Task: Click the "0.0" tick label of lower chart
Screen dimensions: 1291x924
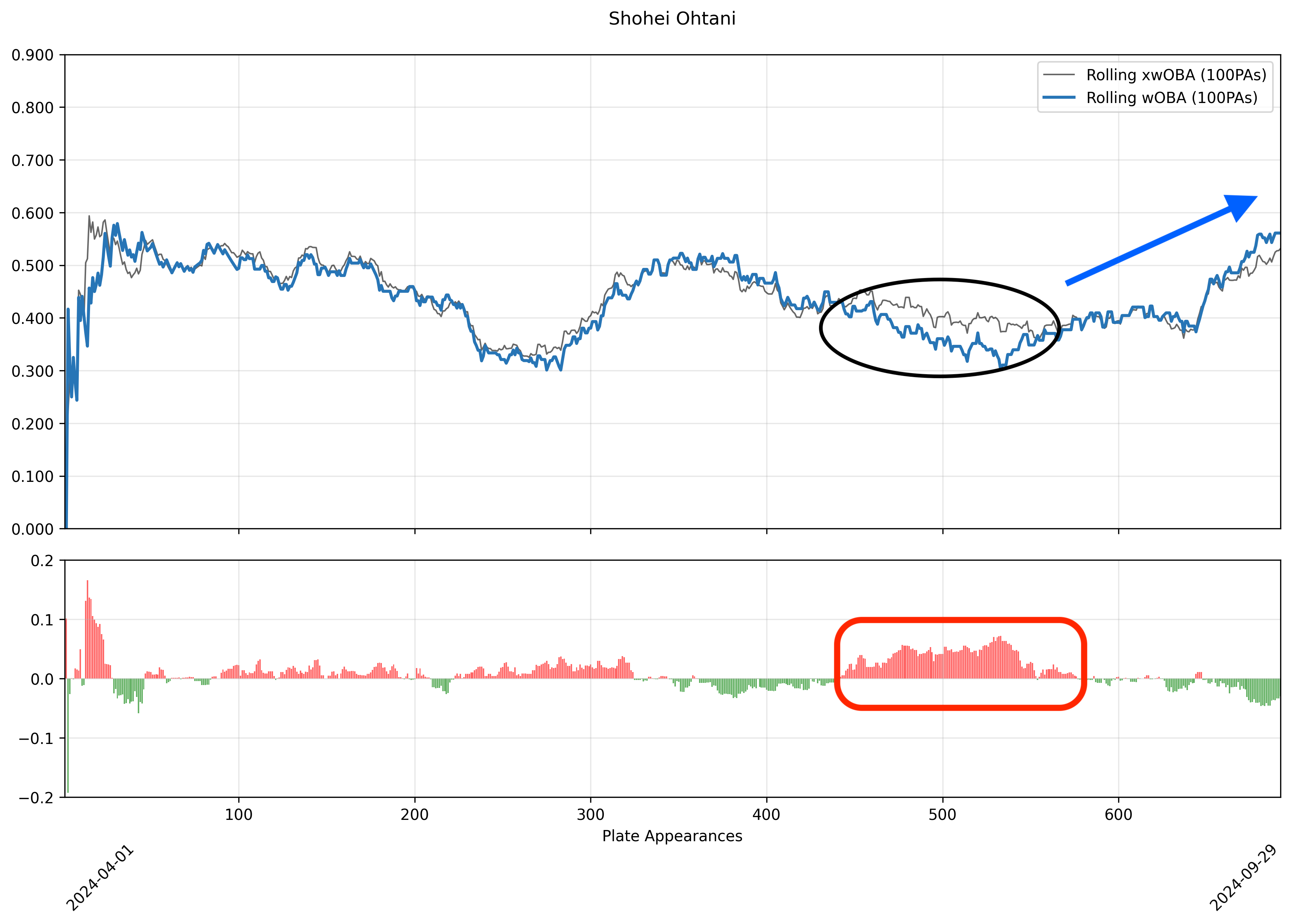Action: pos(43,679)
